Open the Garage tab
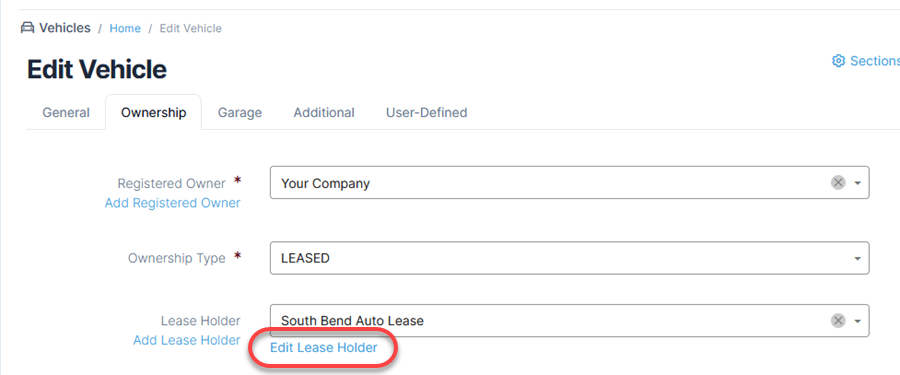Image resolution: width=900 pixels, height=375 pixels. tap(240, 113)
